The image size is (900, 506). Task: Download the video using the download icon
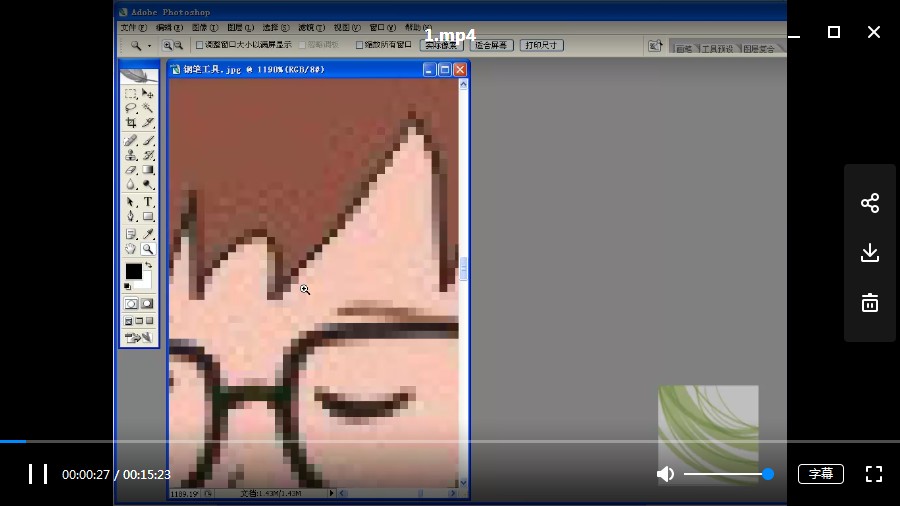coord(870,253)
